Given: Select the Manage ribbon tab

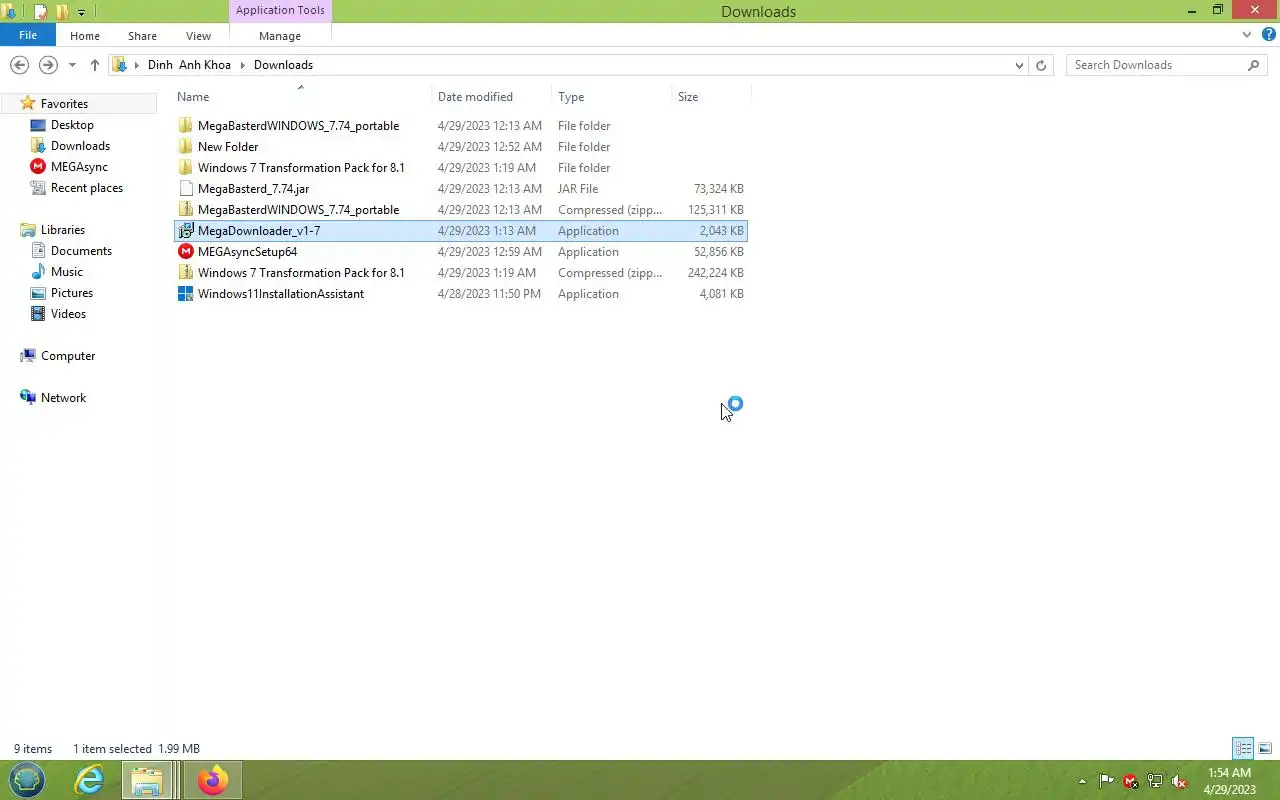Looking at the screenshot, I should pos(280,35).
